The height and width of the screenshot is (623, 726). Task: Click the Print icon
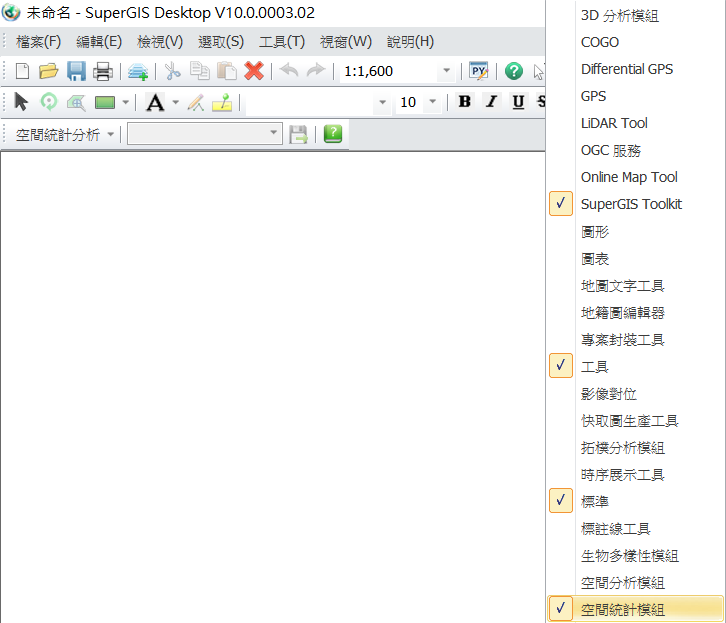[103, 71]
